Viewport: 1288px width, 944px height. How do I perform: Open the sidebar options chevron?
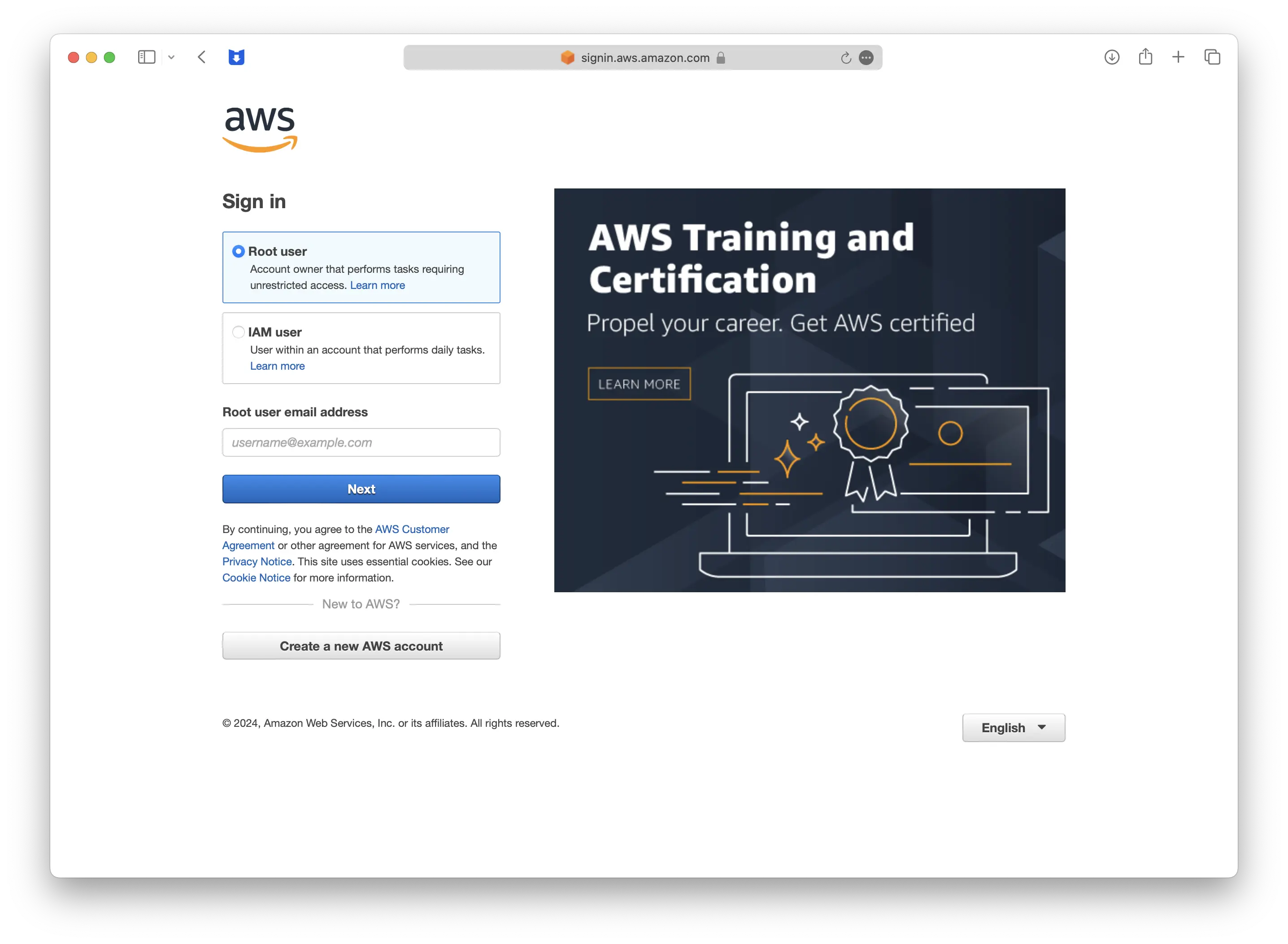[x=171, y=57]
